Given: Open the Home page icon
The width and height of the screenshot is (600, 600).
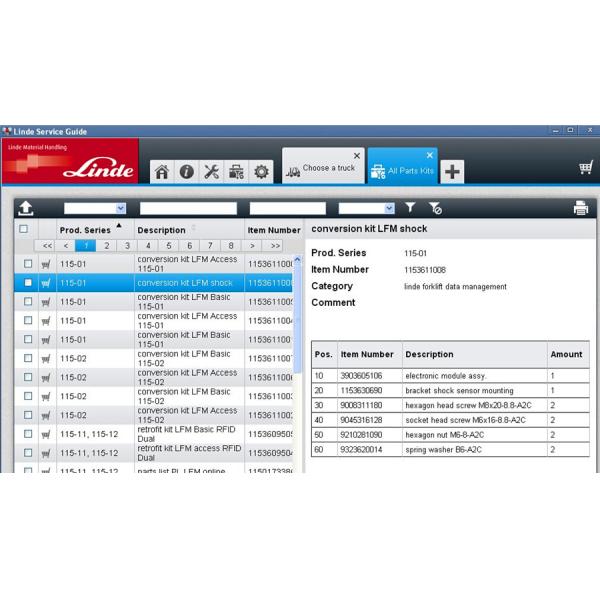Looking at the screenshot, I should [x=162, y=171].
